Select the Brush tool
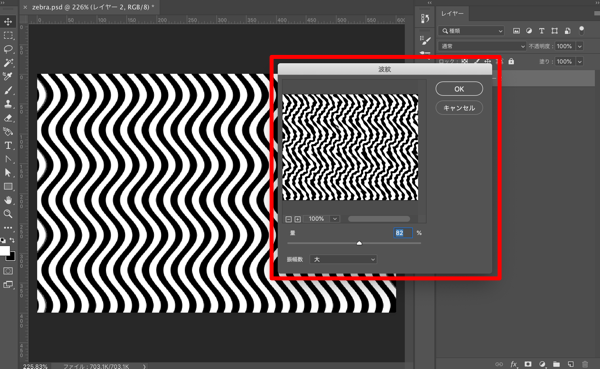600x369 pixels. pos(8,90)
